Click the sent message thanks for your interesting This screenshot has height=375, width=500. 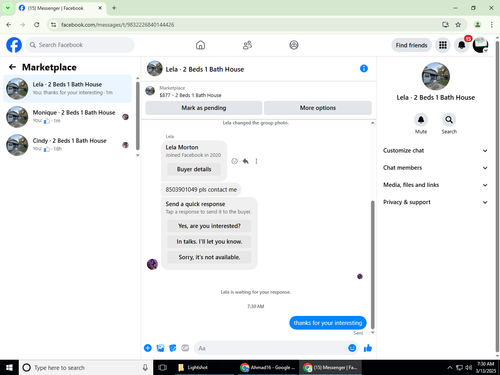point(328,323)
